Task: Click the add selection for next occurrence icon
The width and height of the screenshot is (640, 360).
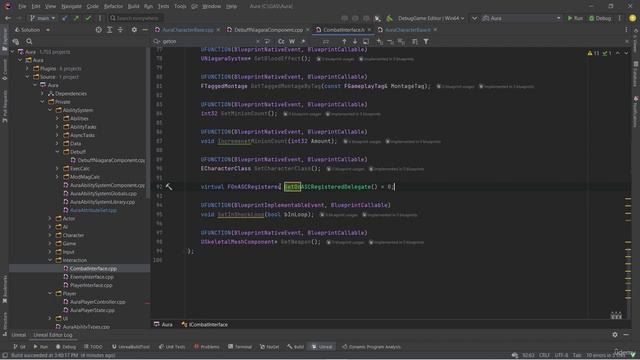Action: [380, 41]
